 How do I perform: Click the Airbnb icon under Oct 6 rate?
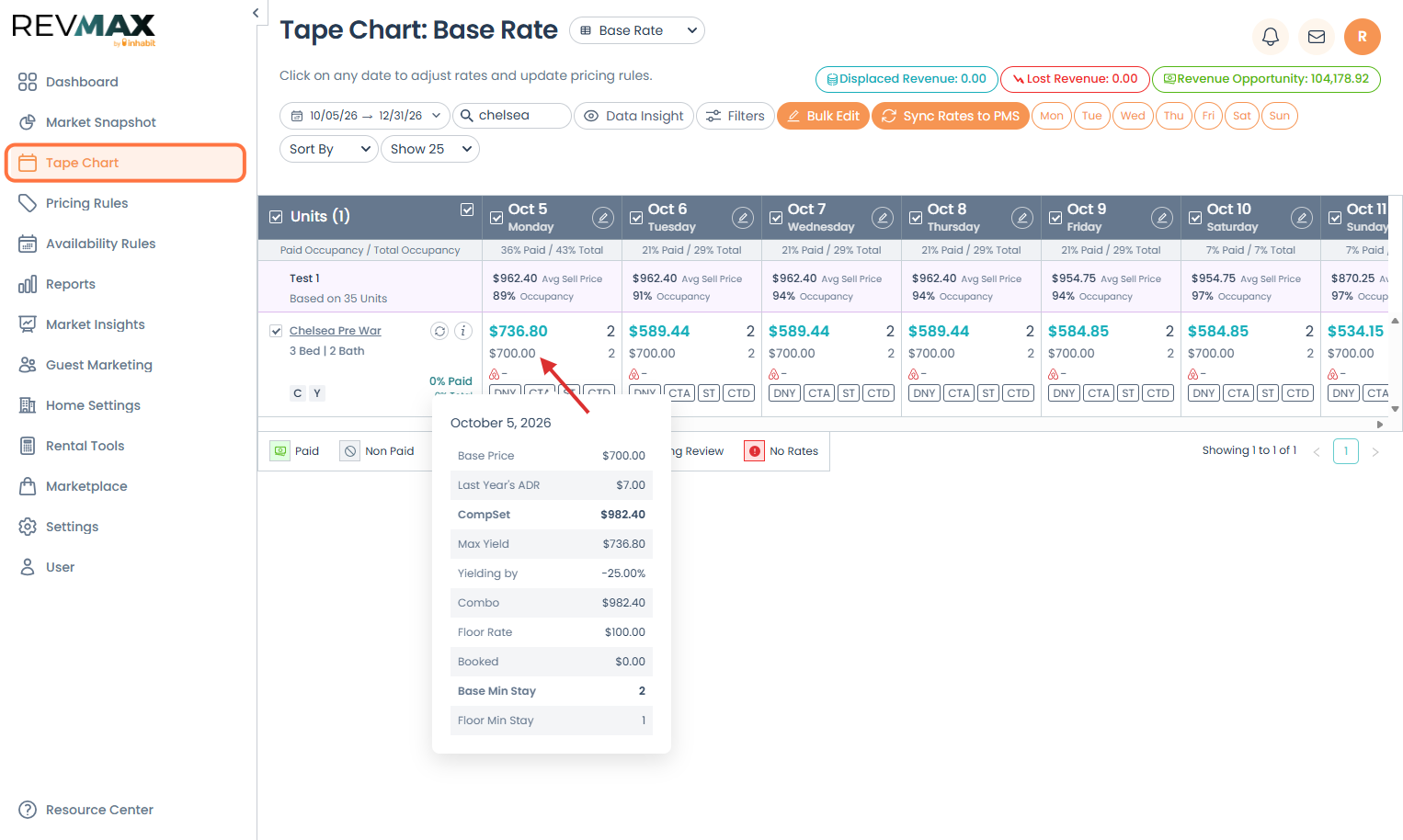click(634, 374)
